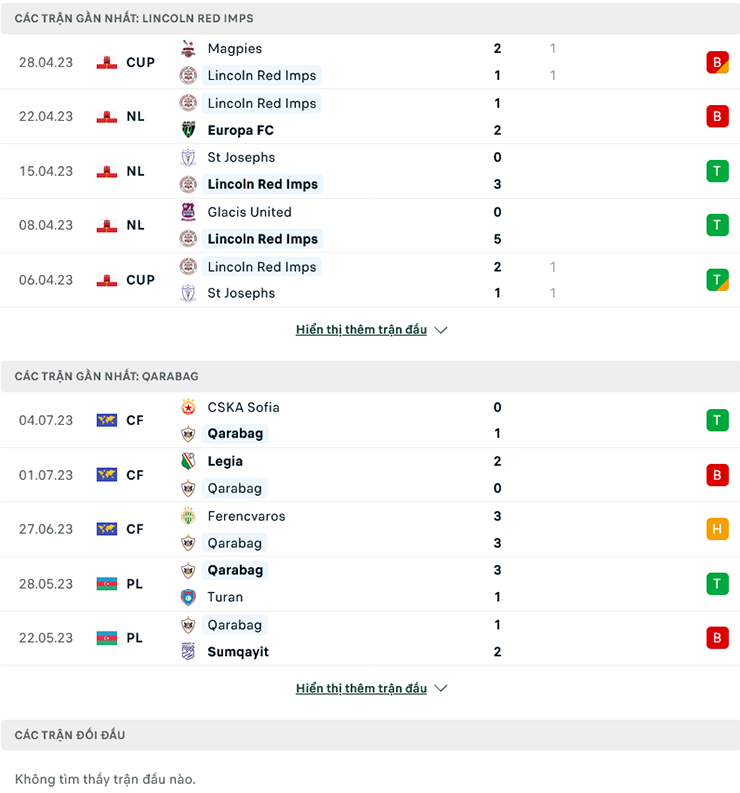Expand more Lincoln Red Imps matches chevron

[441, 330]
